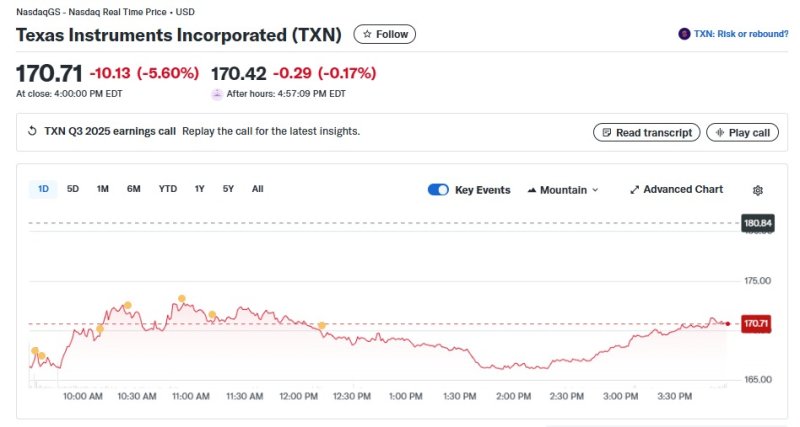Click the Follow star button

(x=385, y=34)
